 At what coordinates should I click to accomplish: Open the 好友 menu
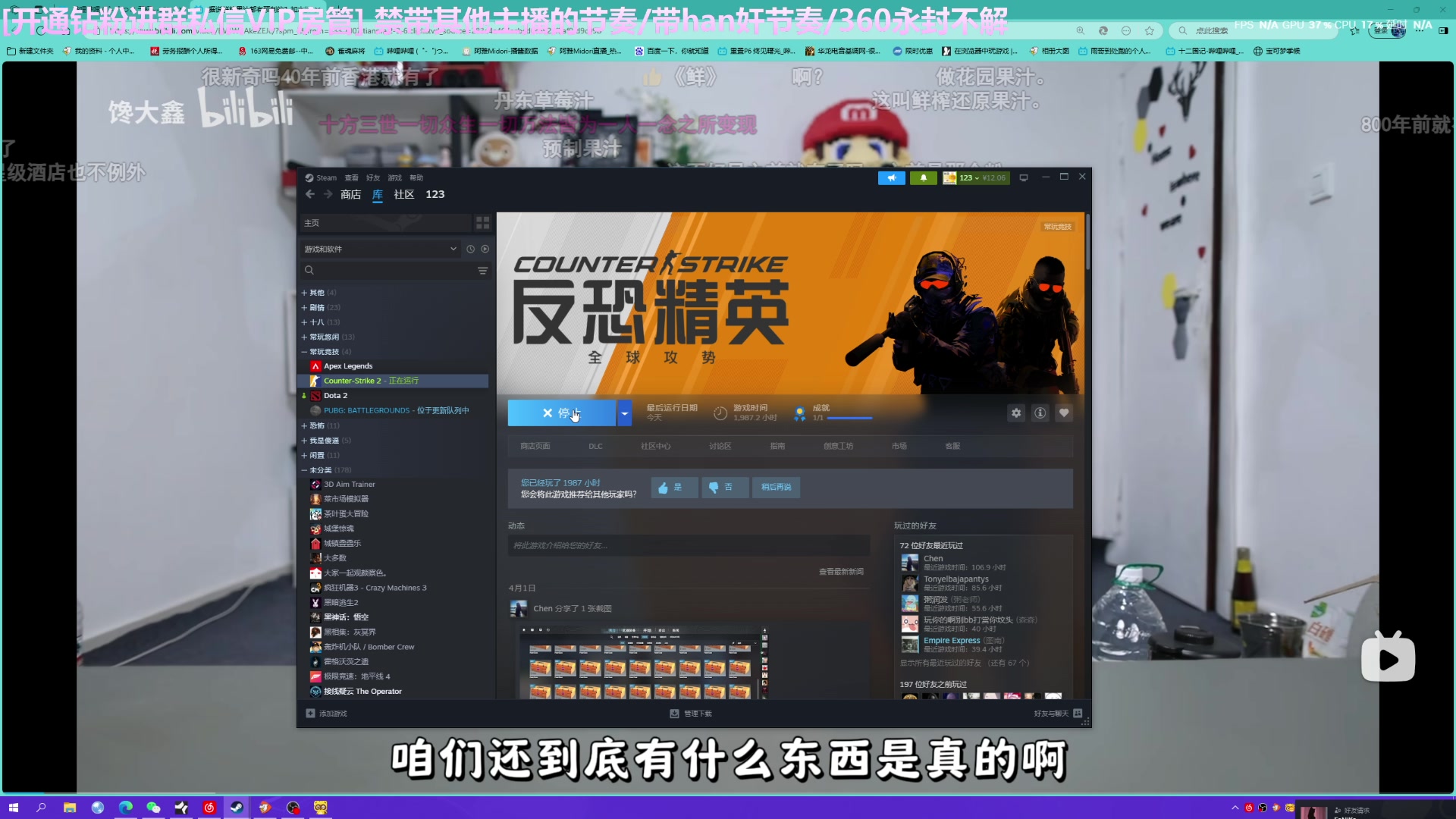tap(373, 177)
